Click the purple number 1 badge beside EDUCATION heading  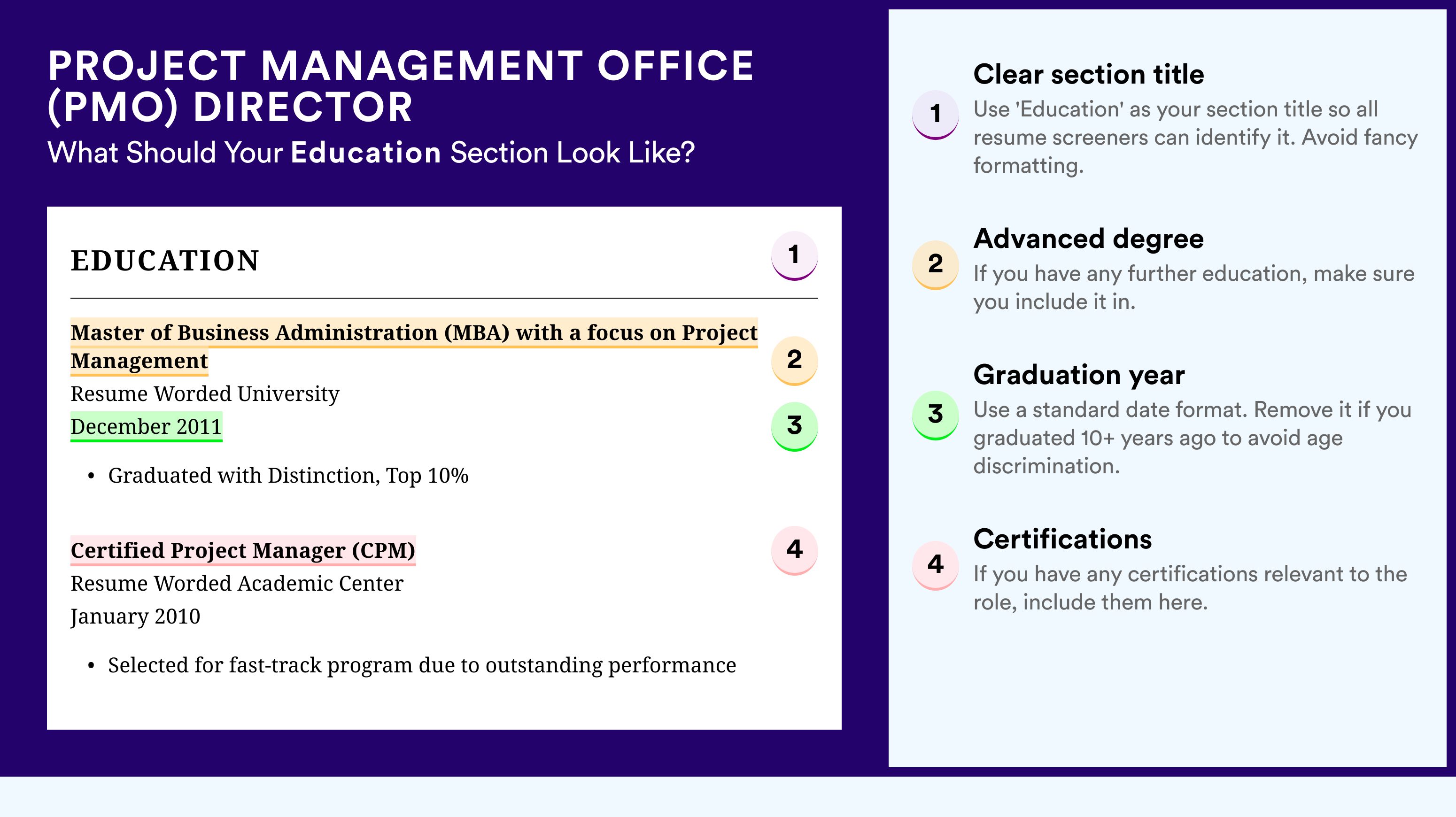point(794,255)
